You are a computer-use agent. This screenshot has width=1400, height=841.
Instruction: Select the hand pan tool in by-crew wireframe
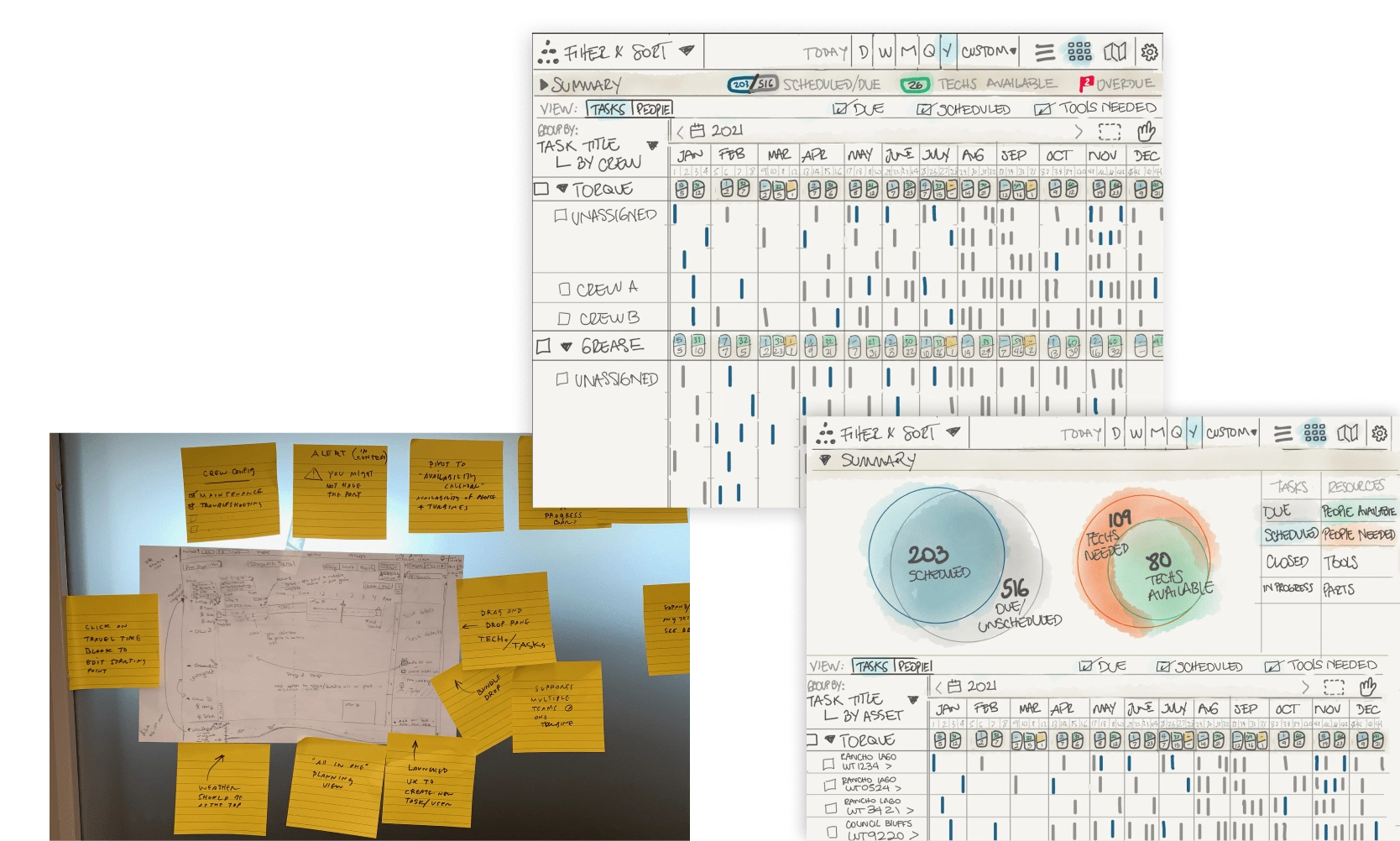point(1147,131)
